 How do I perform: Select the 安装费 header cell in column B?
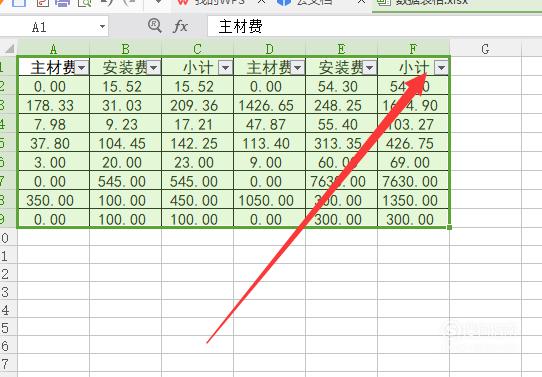(x=125, y=67)
